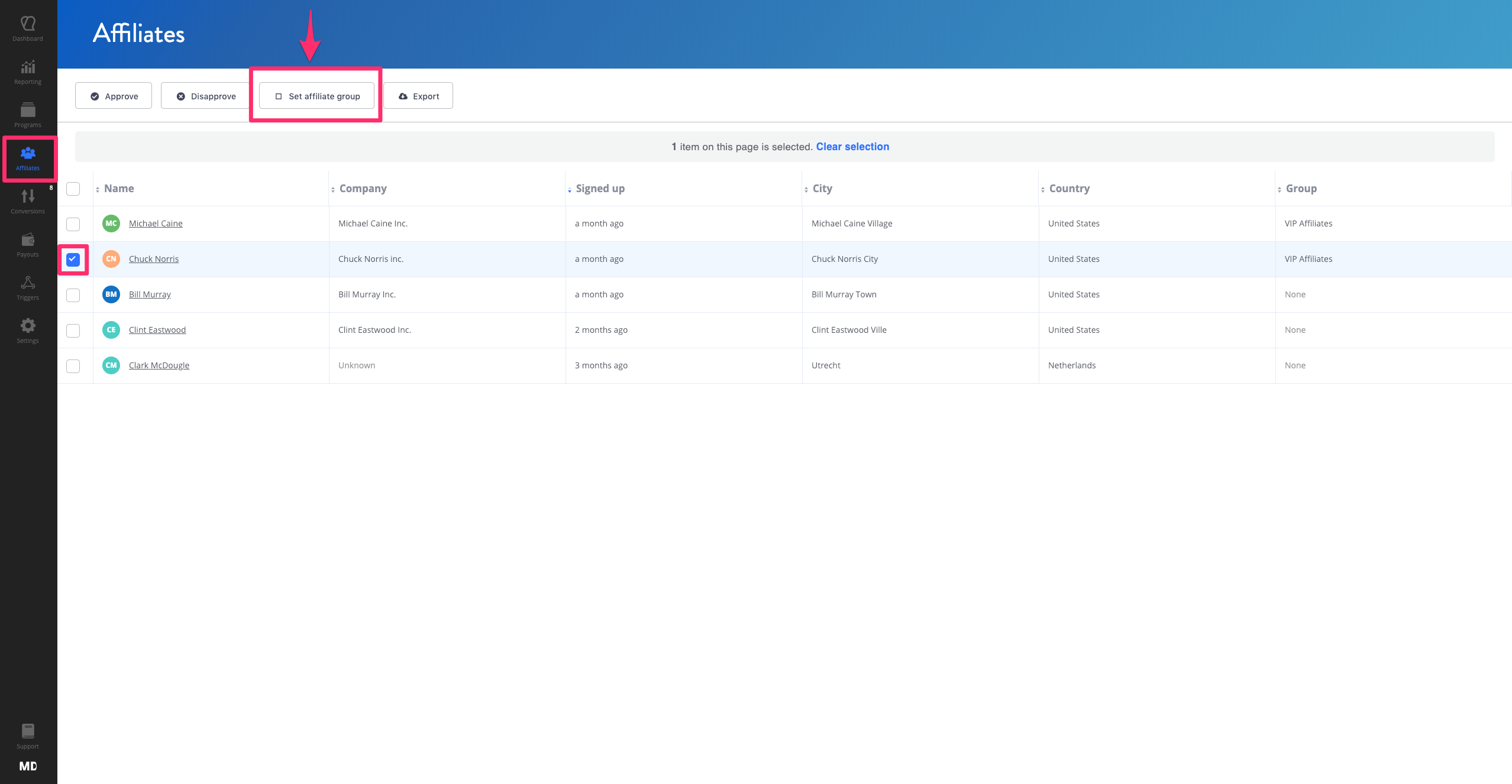Toggle the select-all header checkbox
The height and width of the screenshot is (784, 1512).
click(x=73, y=189)
